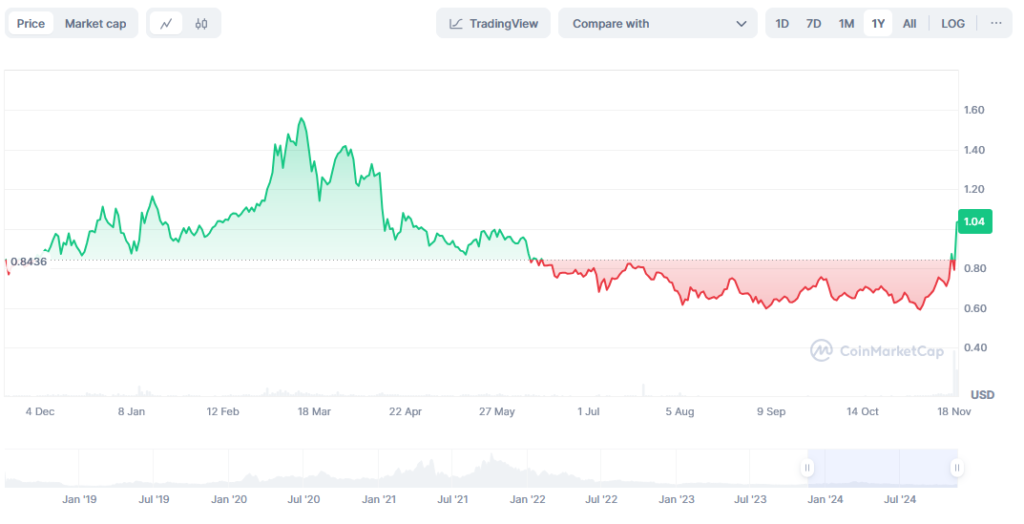Switch to the Market cap tab
Viewport: 1024px width, 524px height.
(x=96, y=23)
